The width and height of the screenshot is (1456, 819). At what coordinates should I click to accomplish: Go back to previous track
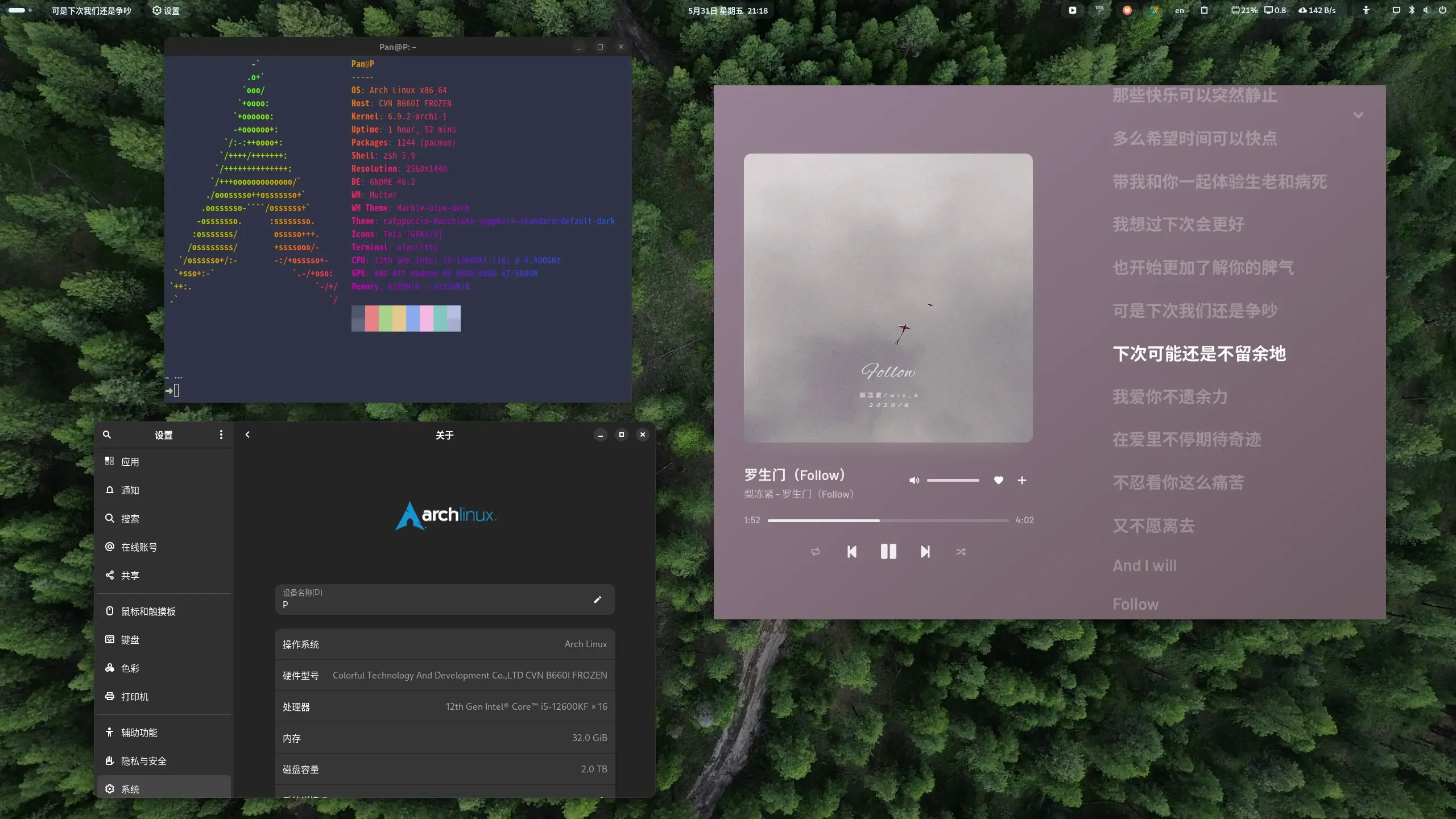tap(851, 551)
